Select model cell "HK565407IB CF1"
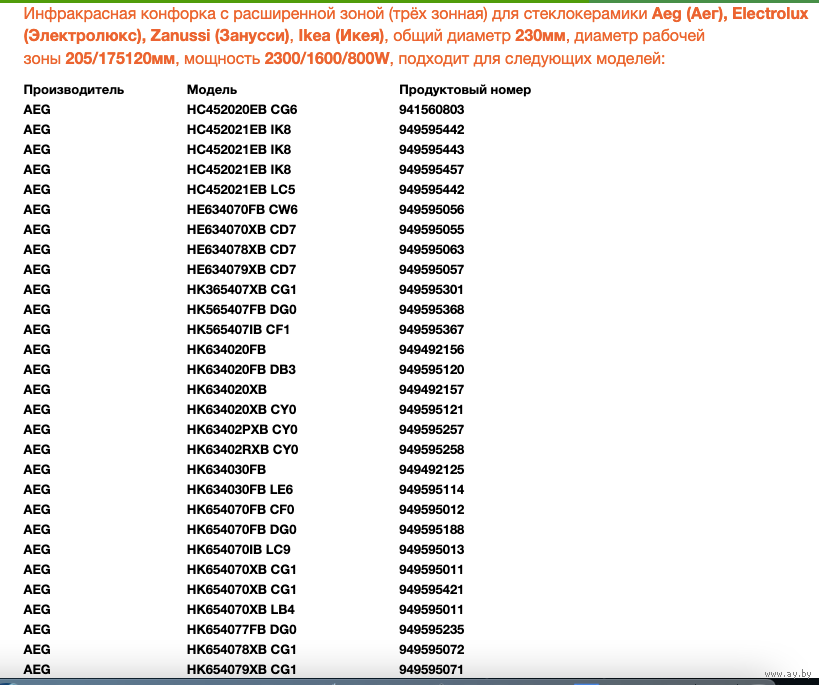This screenshot has height=685, width=819. 238,330
